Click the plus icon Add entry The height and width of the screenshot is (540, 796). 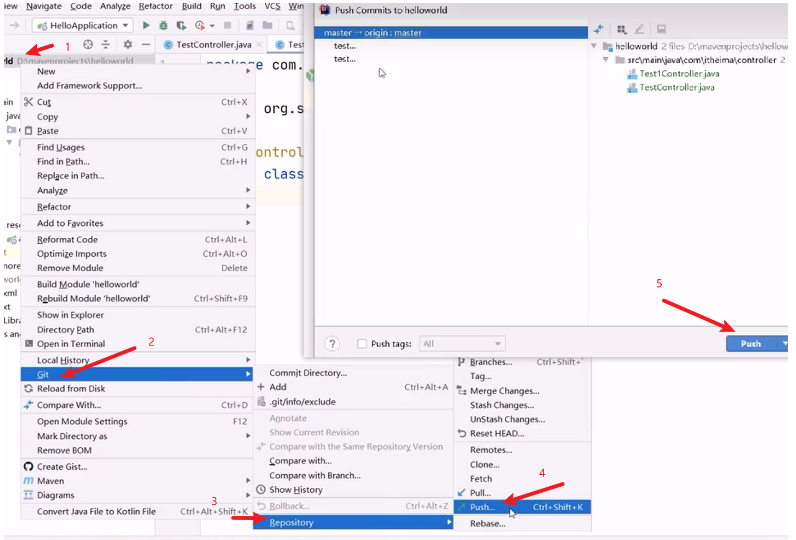coord(261,387)
